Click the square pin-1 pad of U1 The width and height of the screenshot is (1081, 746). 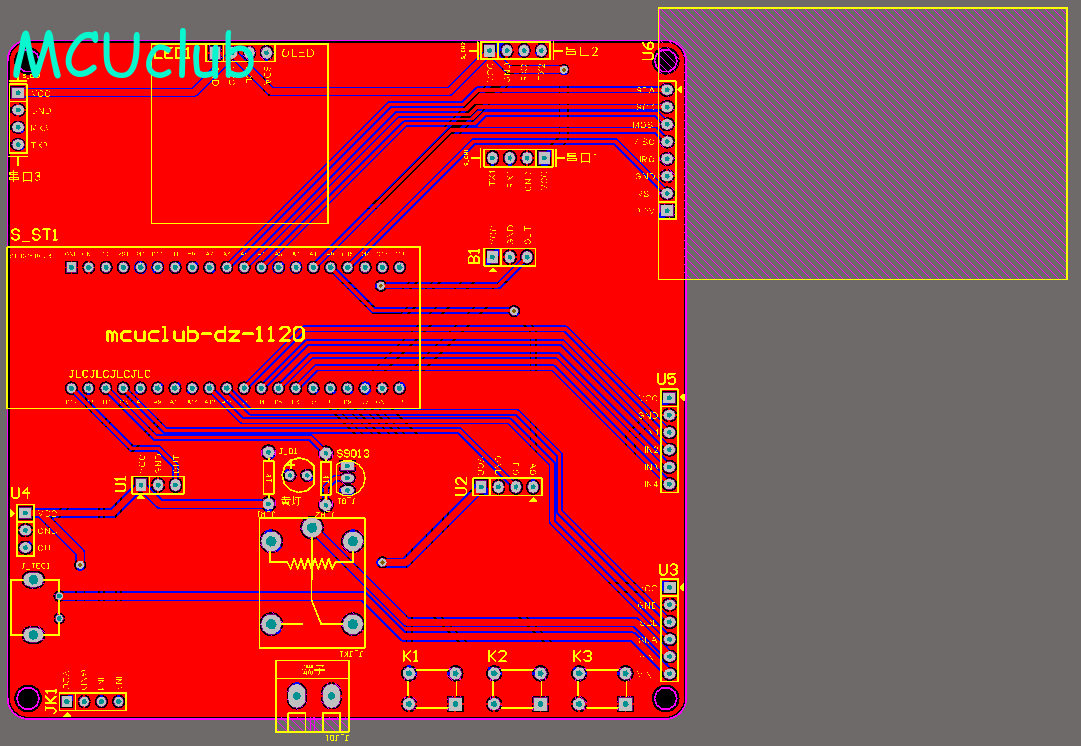(x=141, y=485)
